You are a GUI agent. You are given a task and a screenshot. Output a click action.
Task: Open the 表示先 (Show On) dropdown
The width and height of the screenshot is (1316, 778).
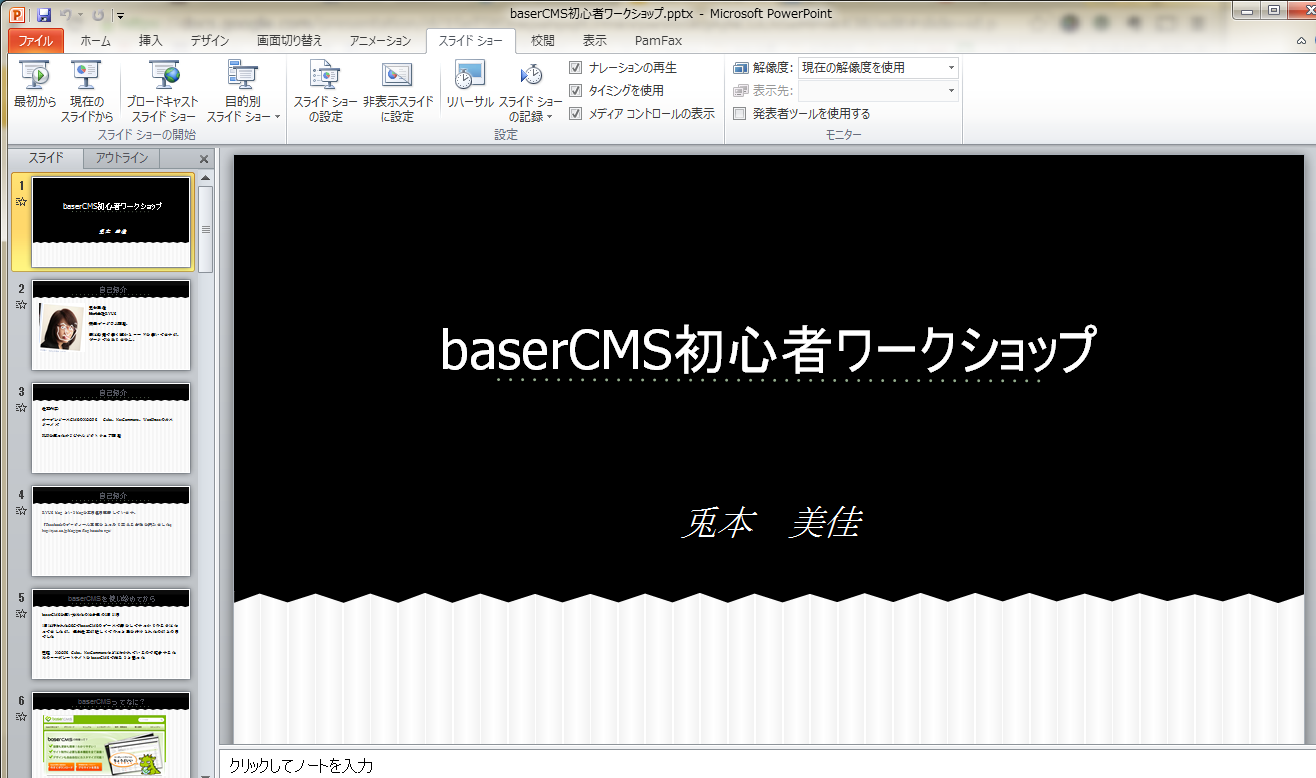878,91
